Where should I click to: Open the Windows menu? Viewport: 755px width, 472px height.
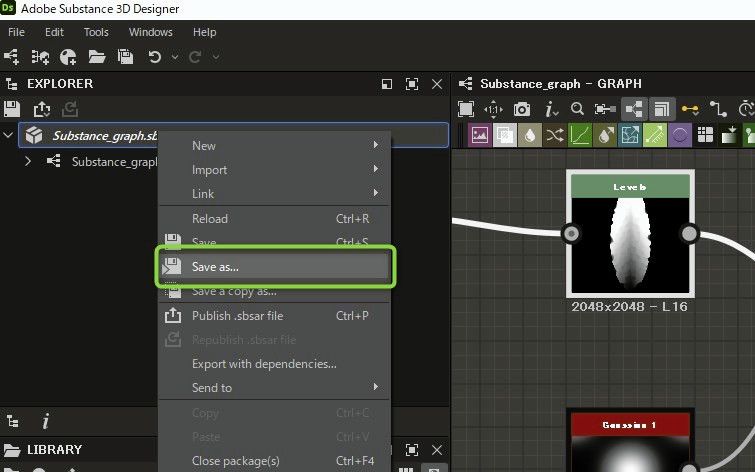point(150,32)
